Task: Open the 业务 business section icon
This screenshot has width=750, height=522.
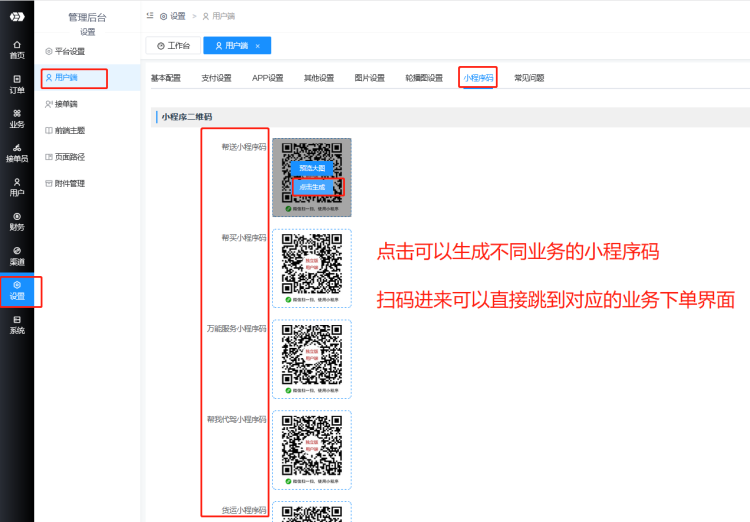Action: click(x=17, y=118)
